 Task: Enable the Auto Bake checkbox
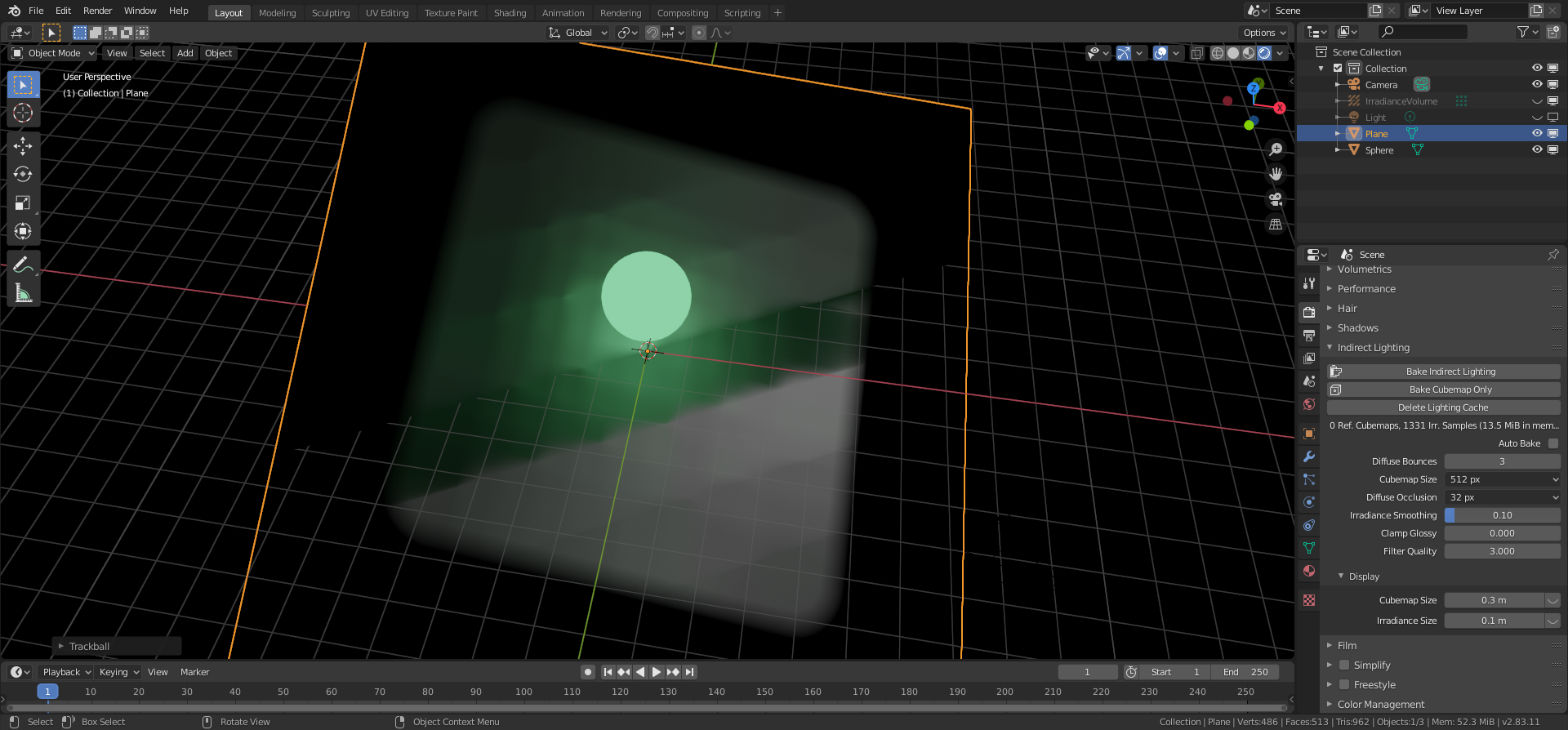(1553, 443)
